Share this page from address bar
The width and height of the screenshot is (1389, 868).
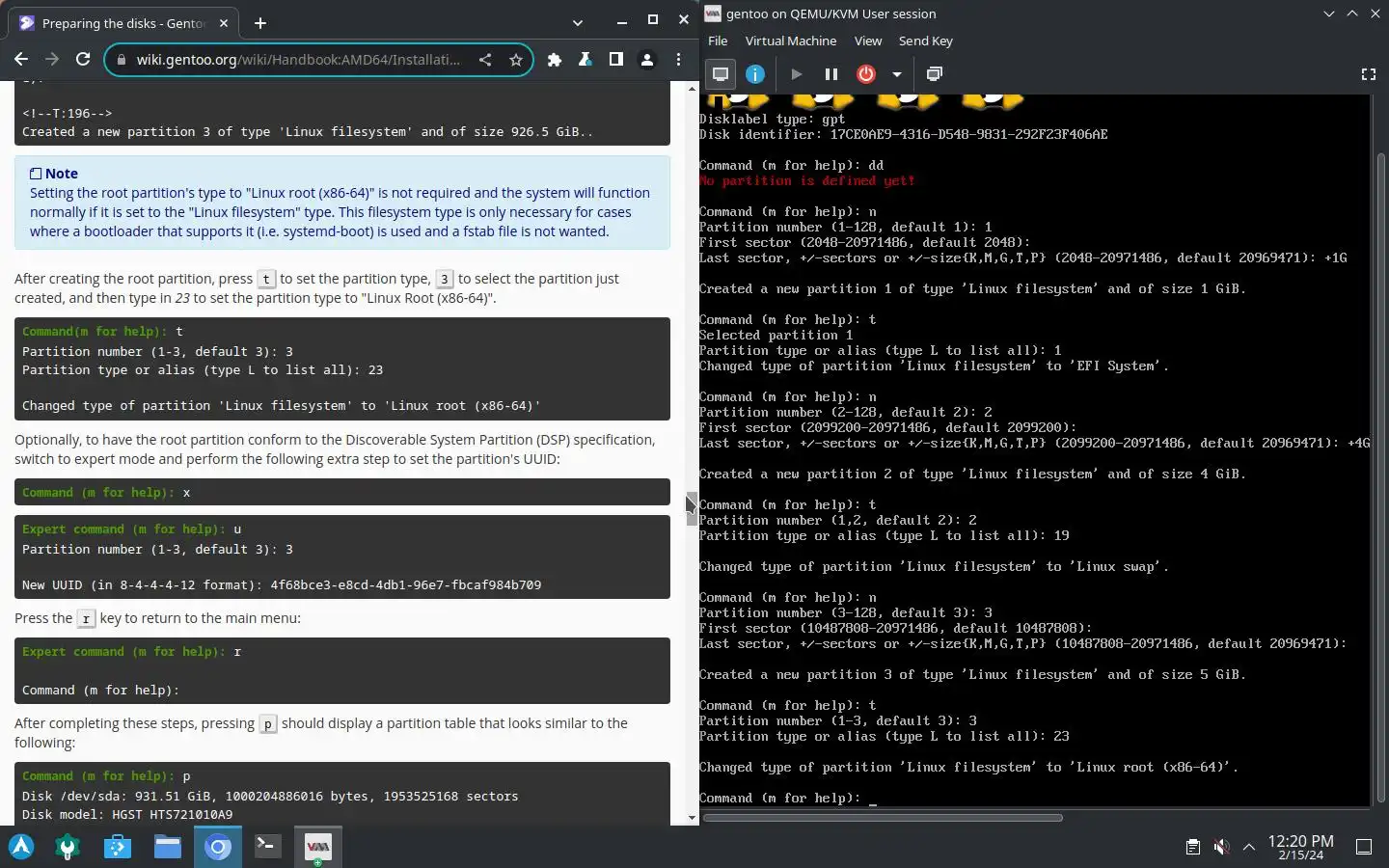click(485, 60)
